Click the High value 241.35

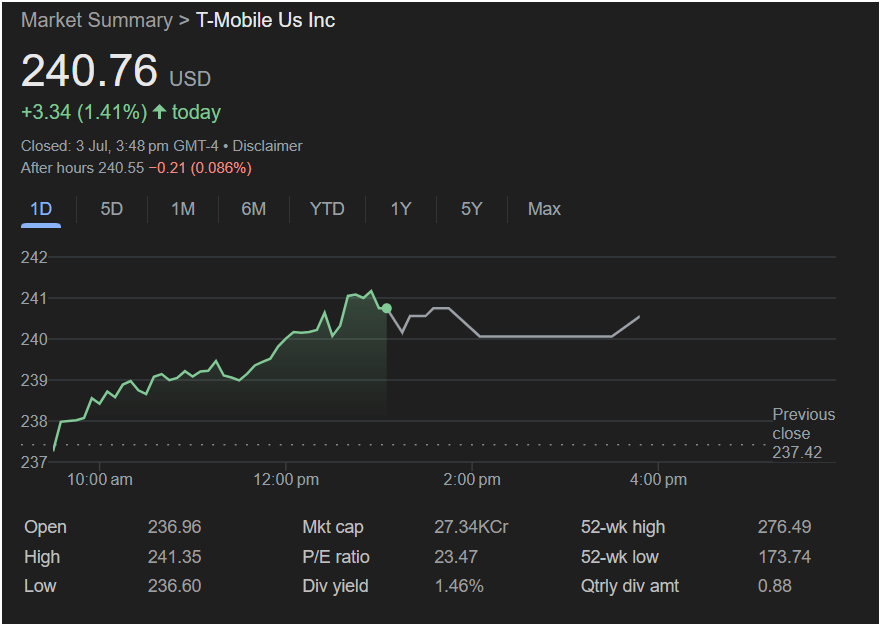pyautogui.click(x=174, y=557)
